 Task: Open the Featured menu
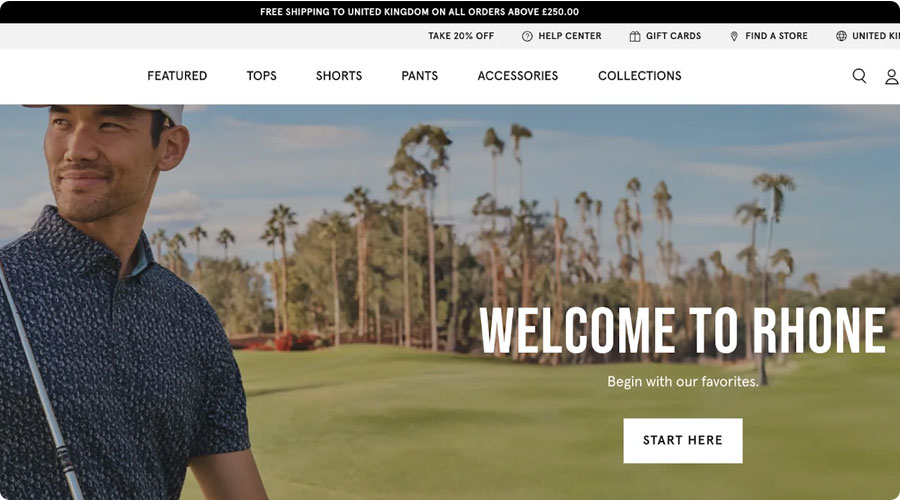pyautogui.click(x=177, y=76)
